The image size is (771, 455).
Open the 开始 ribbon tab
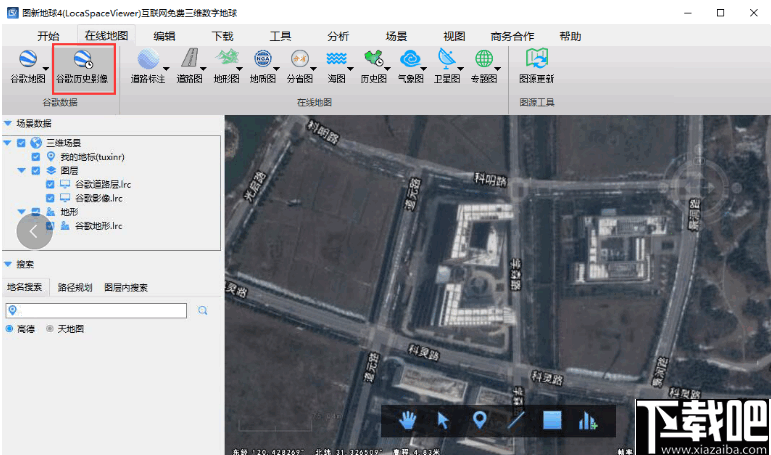click(x=48, y=36)
